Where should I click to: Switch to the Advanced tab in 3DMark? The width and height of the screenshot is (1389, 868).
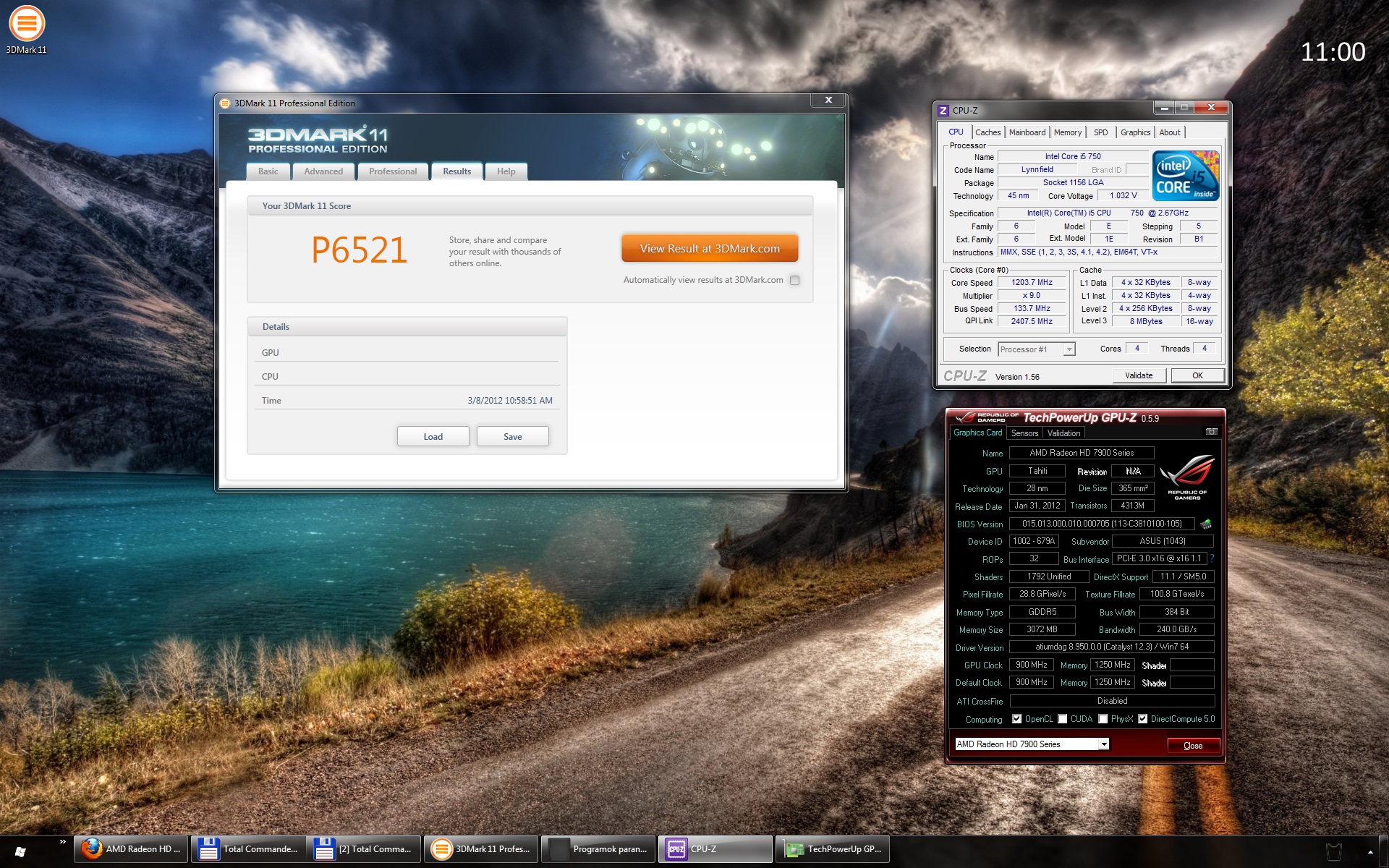tap(323, 171)
